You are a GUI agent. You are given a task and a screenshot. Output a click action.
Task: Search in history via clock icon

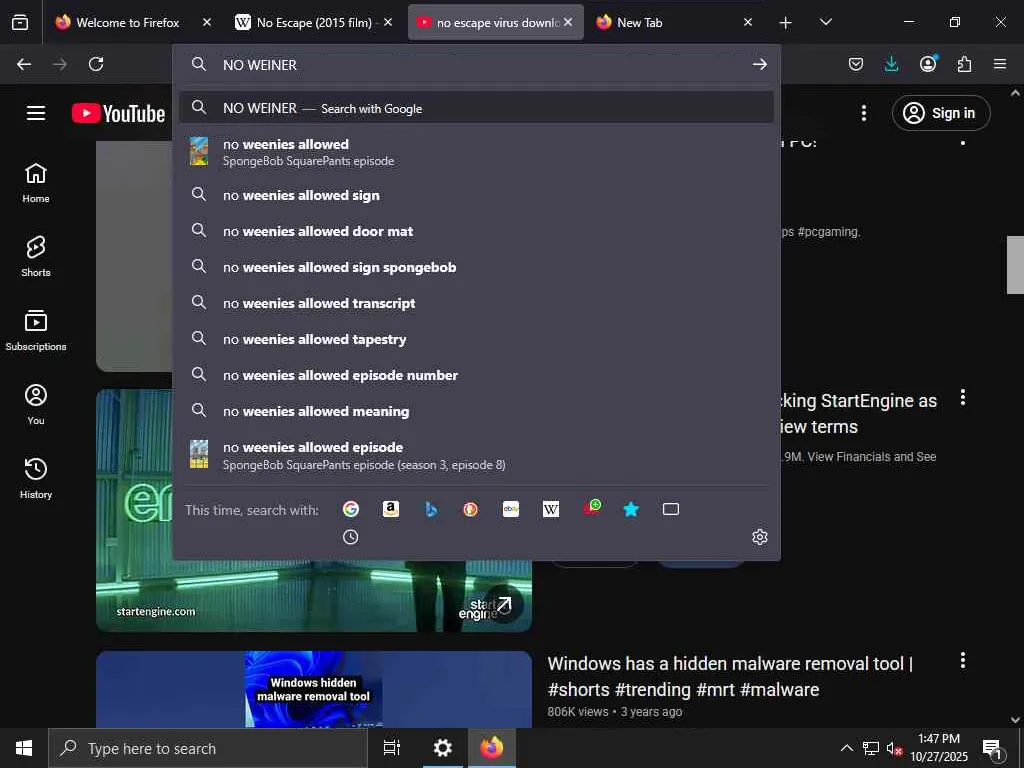click(351, 537)
